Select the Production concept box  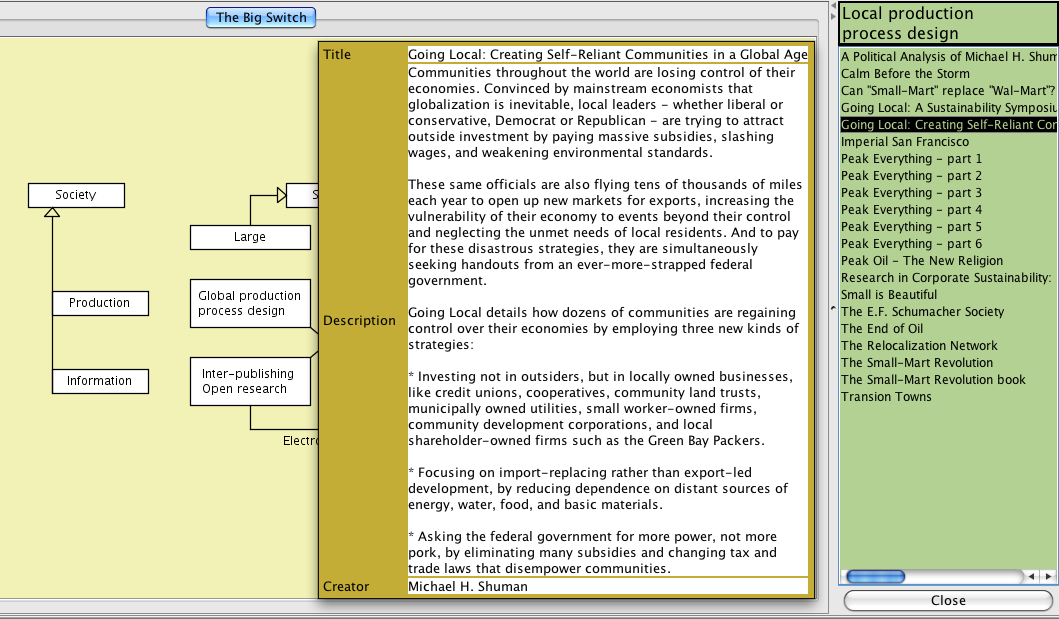point(99,303)
